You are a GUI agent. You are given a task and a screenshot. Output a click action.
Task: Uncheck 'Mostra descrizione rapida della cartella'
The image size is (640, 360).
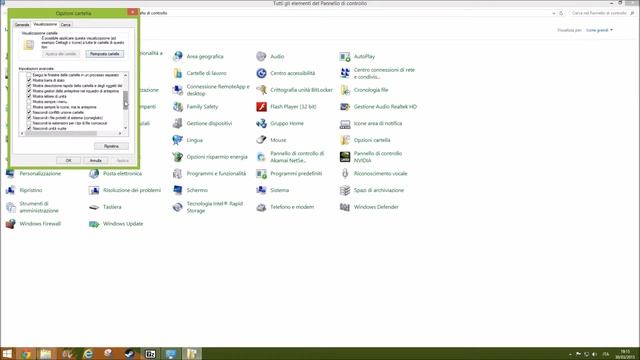click(x=29, y=86)
